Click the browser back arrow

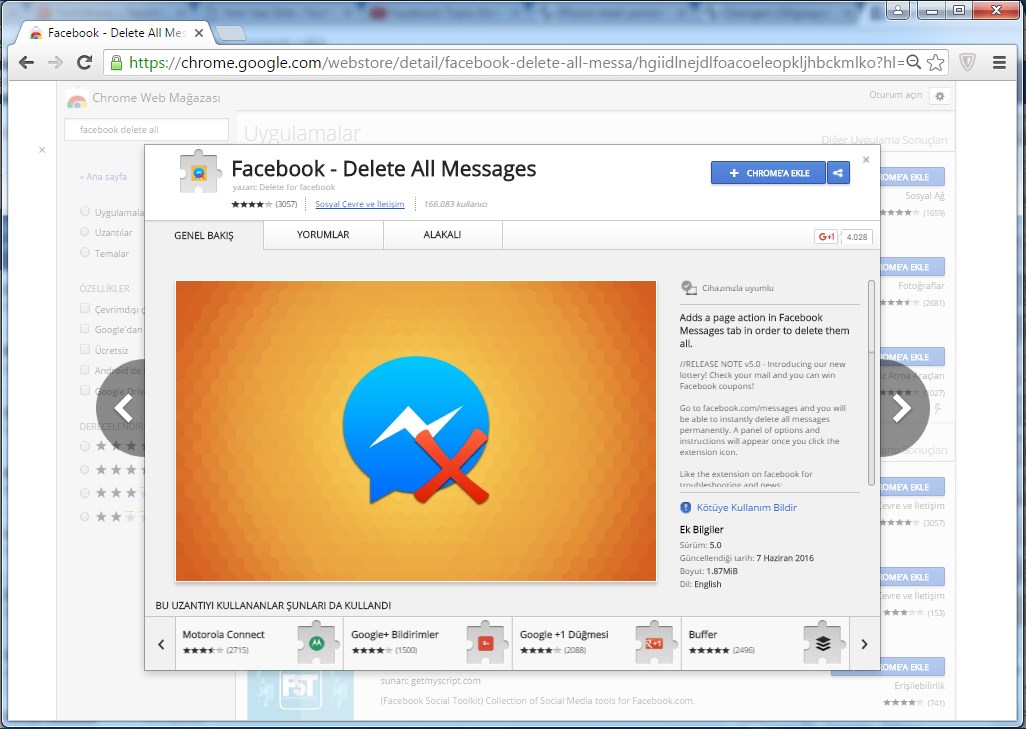point(26,62)
